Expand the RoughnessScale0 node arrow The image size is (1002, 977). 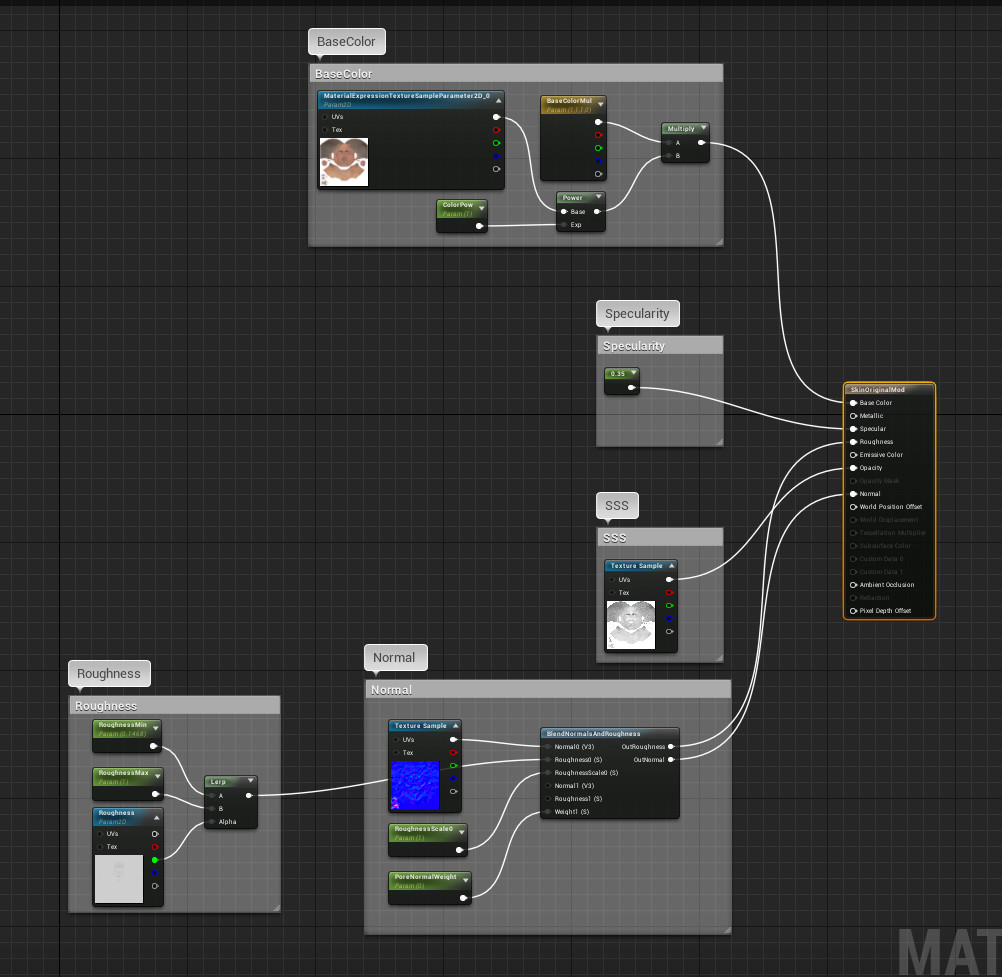click(461, 832)
